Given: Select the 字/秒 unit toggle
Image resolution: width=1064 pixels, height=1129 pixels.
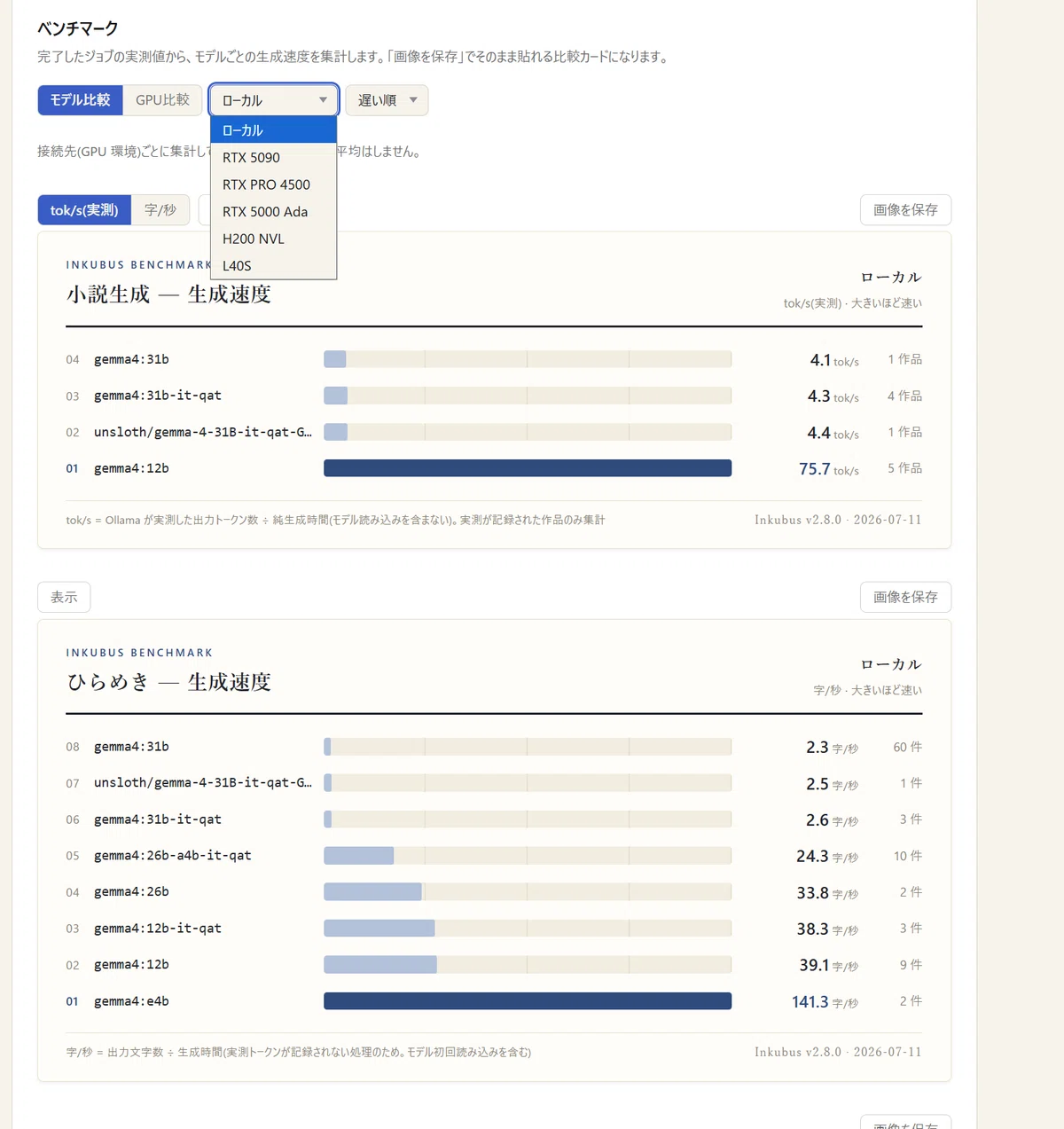Looking at the screenshot, I should pyautogui.click(x=160, y=210).
